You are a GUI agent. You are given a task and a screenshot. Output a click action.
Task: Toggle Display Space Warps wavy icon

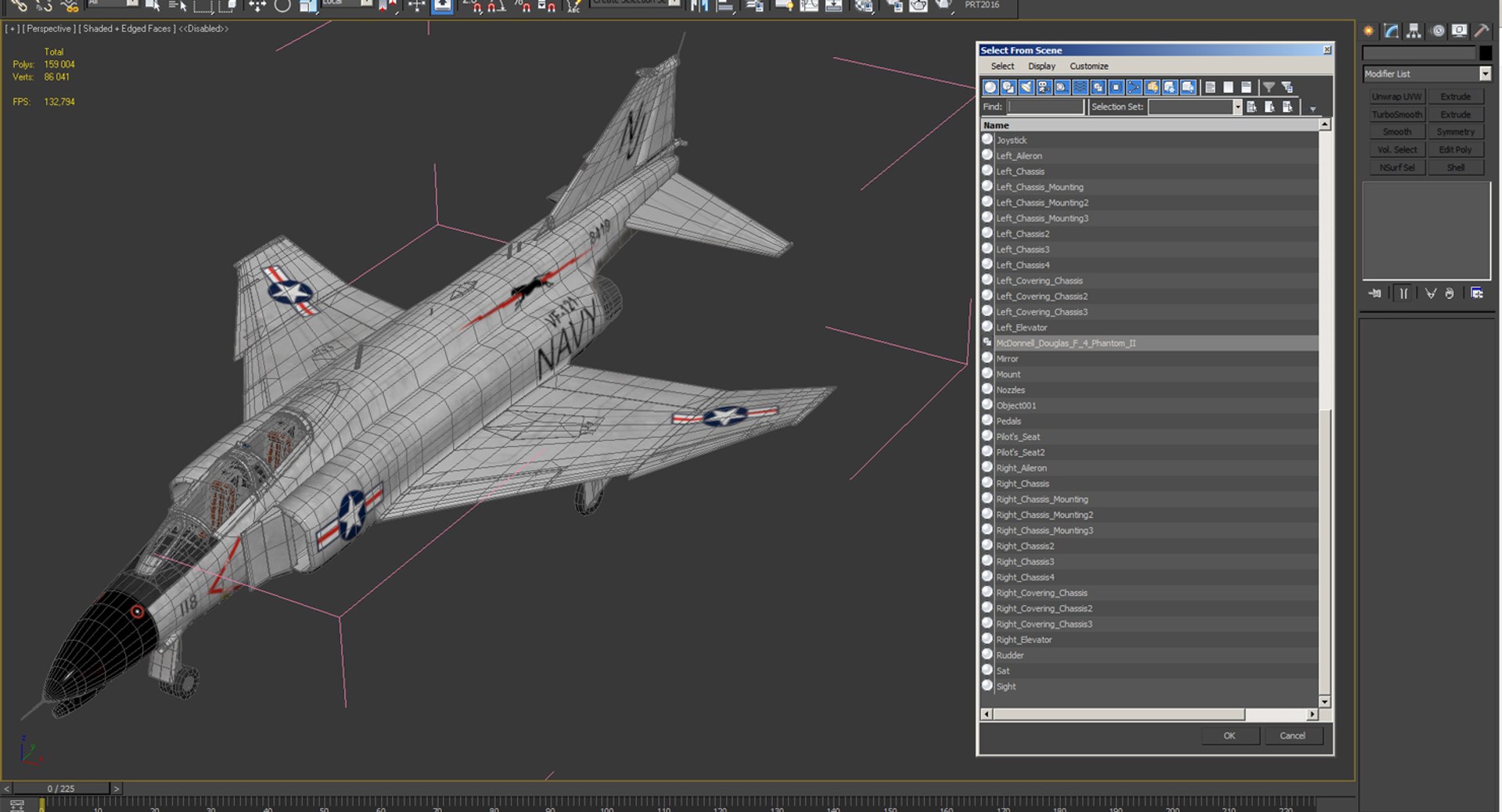click(1080, 87)
